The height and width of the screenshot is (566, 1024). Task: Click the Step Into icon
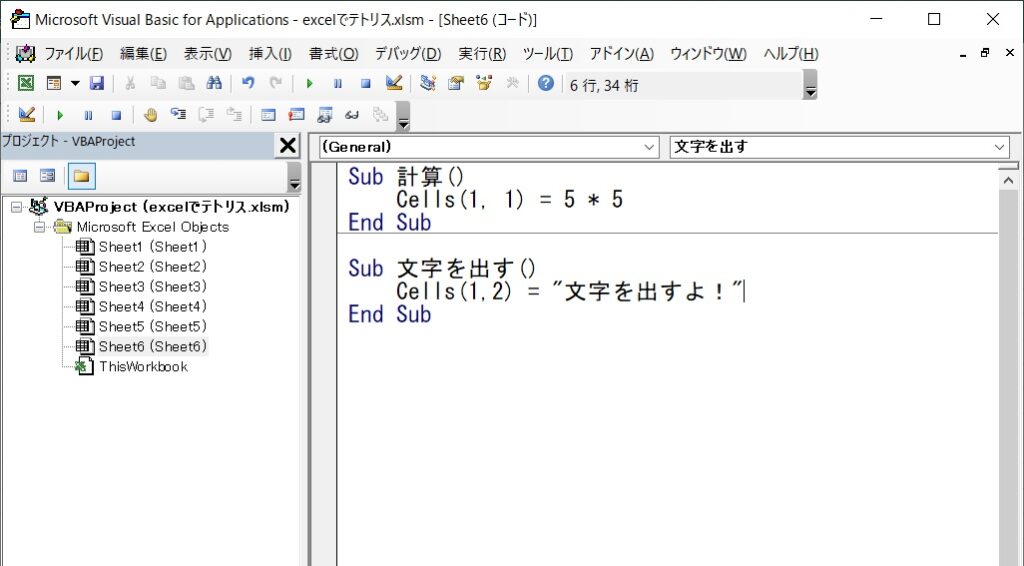pyautogui.click(x=178, y=115)
